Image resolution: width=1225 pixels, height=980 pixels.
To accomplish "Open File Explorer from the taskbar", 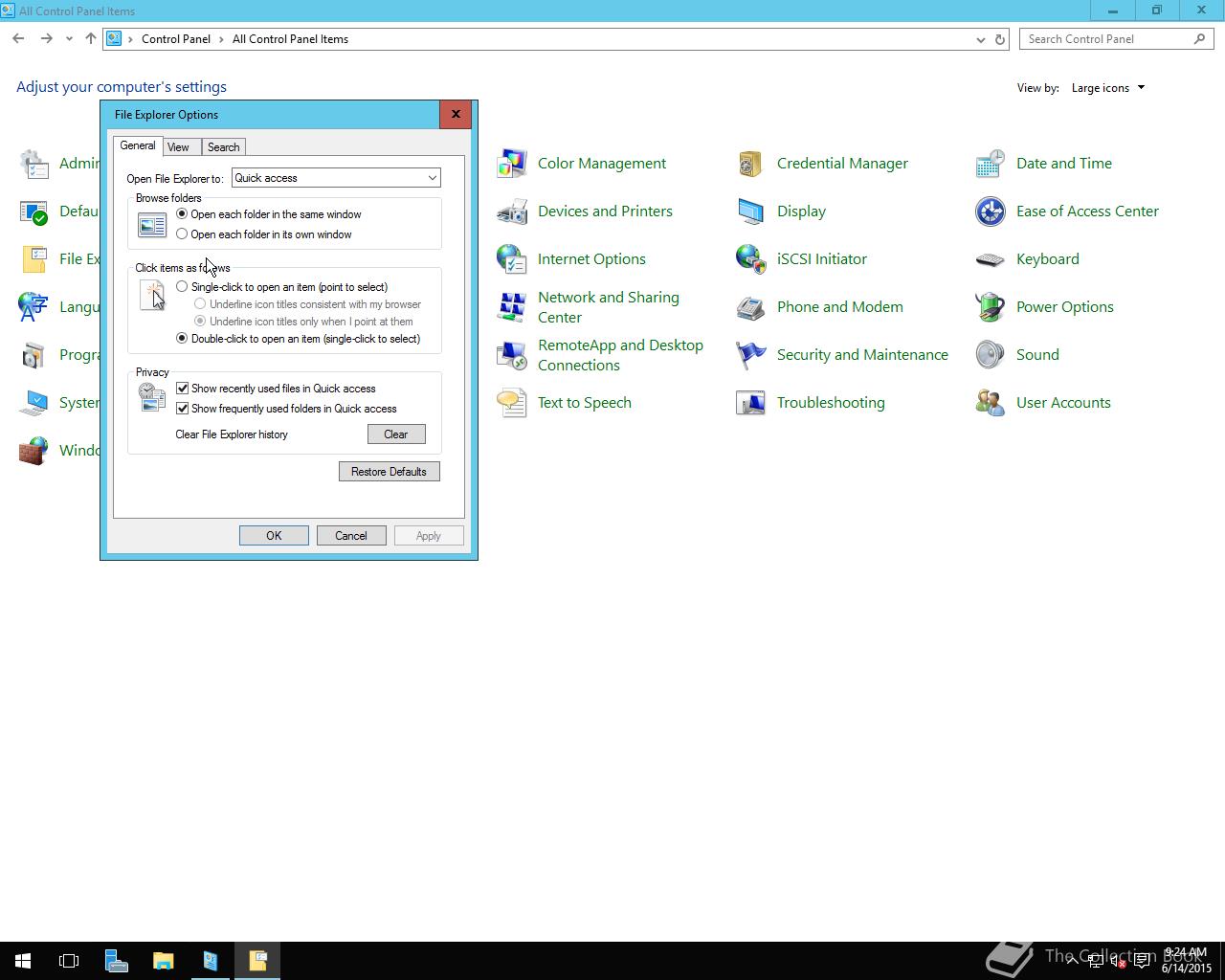I will (x=163, y=961).
